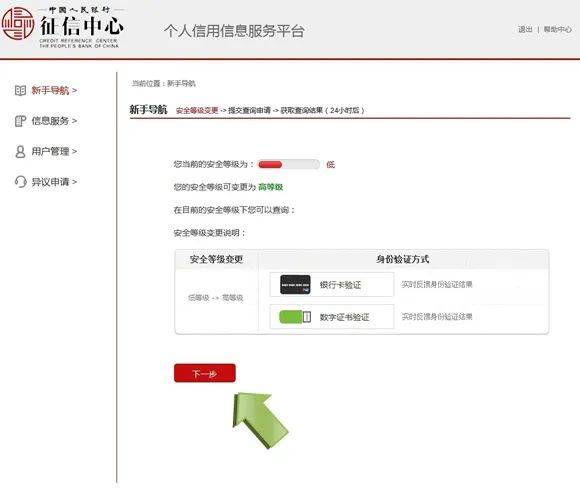The height and width of the screenshot is (493, 580).
Task: Click the book icon beside 新手导航
Action: coord(20,90)
